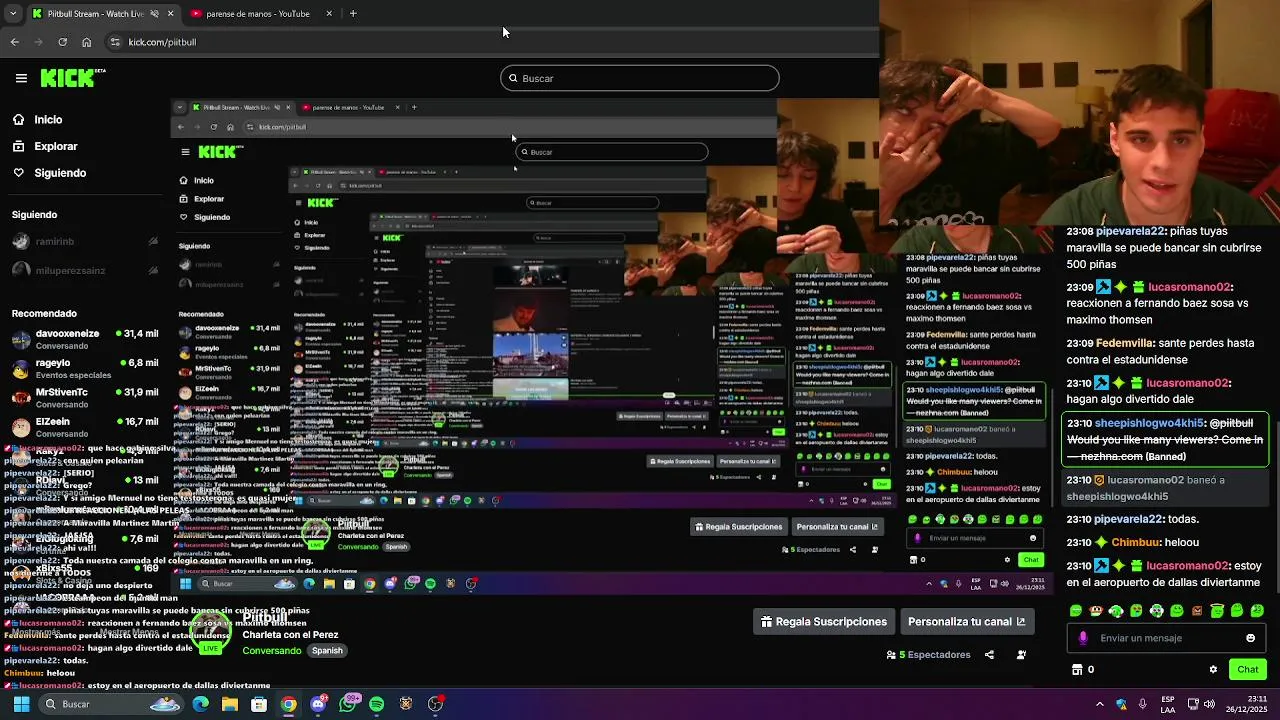
Task: Expand the hidden icons chevron in bottom system tray
Action: (1100, 704)
